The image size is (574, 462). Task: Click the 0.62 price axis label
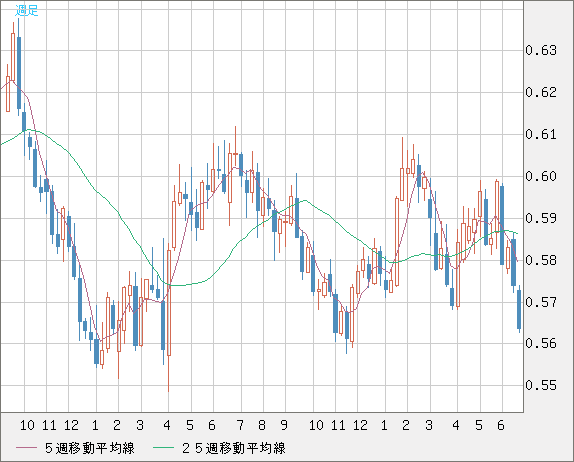click(541, 92)
